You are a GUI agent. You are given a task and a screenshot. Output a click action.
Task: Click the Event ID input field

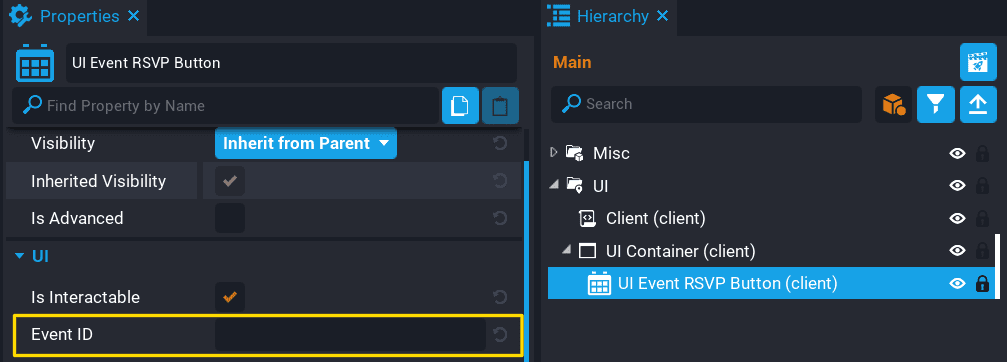click(x=350, y=334)
